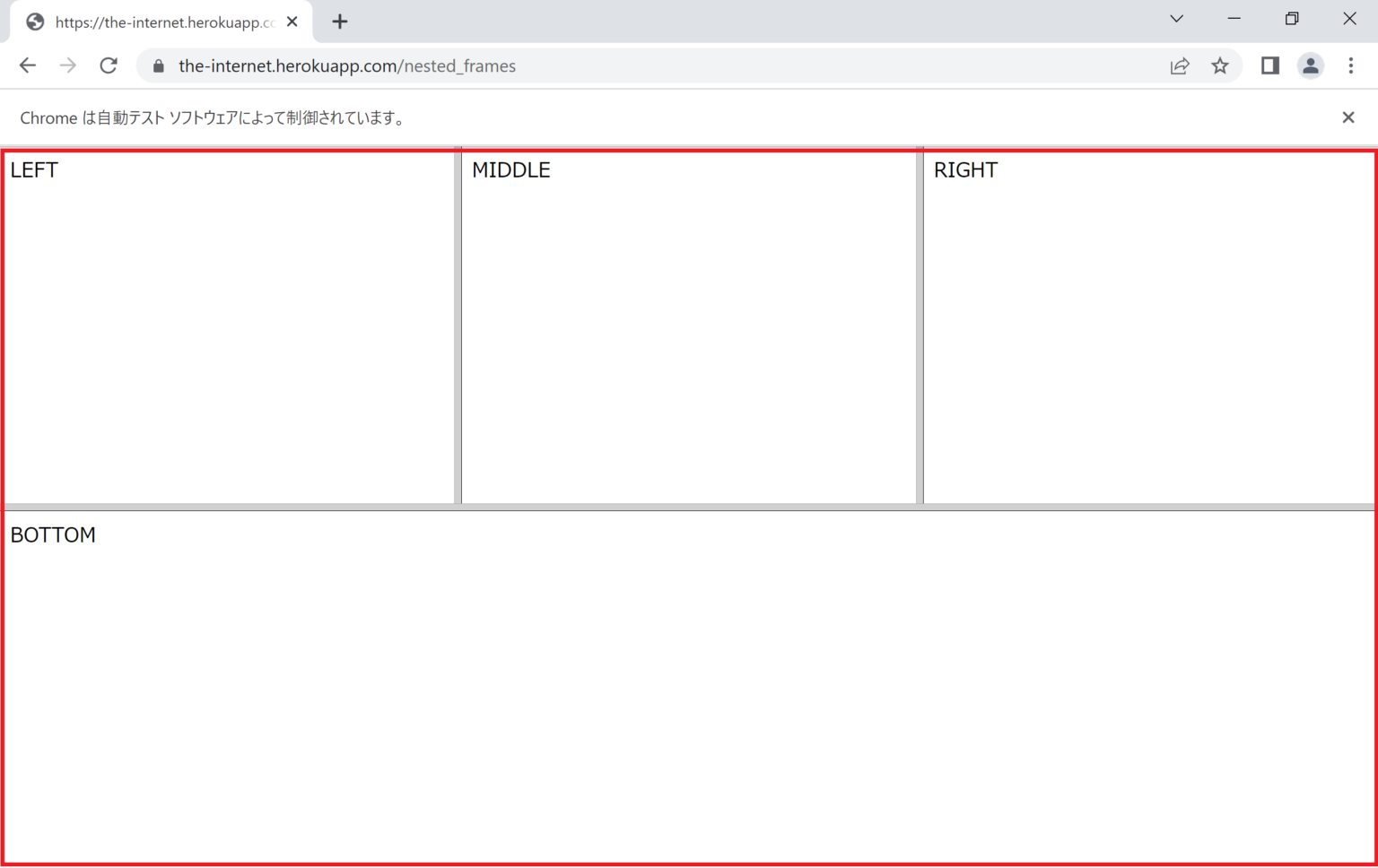Dismiss the automation control notification bar

pos(1347,117)
